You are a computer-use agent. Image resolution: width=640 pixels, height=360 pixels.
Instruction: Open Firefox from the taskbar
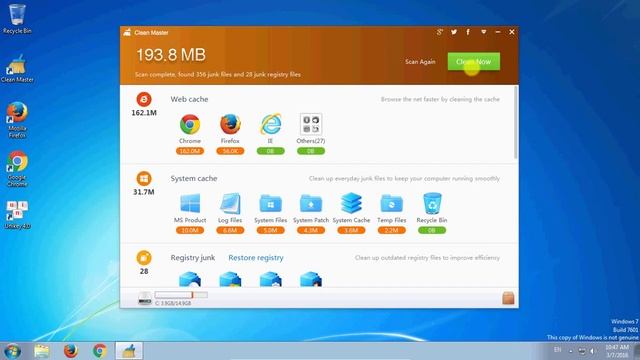click(x=71, y=351)
